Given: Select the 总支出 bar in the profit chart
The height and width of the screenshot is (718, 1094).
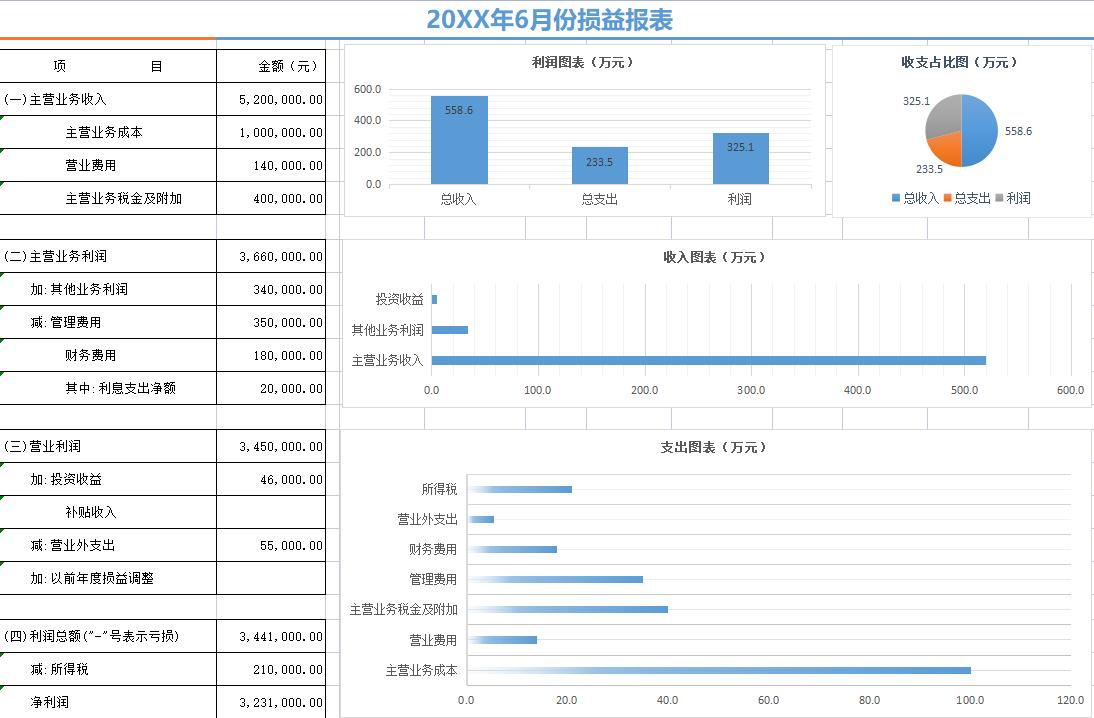Looking at the screenshot, I should click(599, 165).
